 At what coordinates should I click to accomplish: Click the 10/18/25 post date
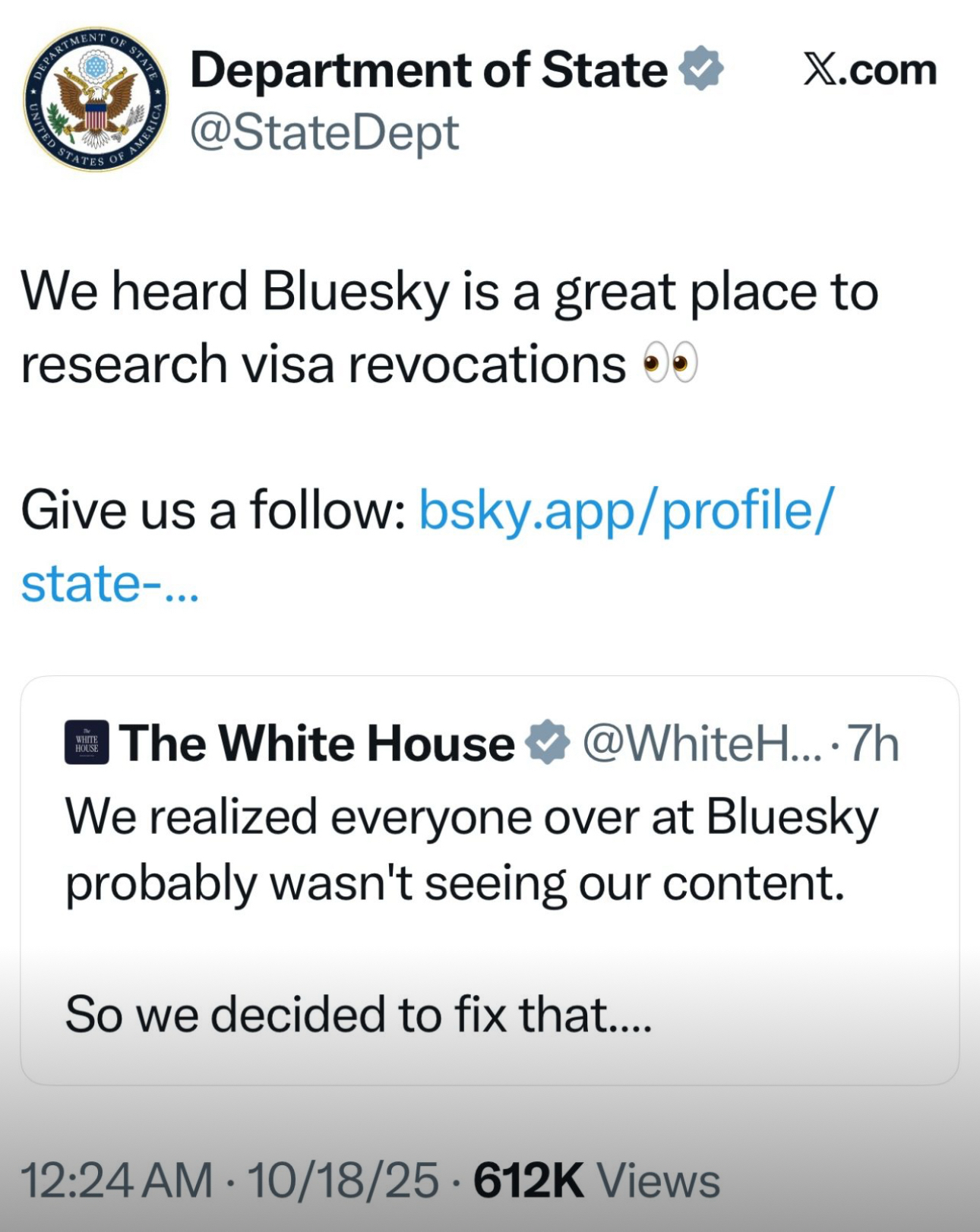coord(343,1180)
